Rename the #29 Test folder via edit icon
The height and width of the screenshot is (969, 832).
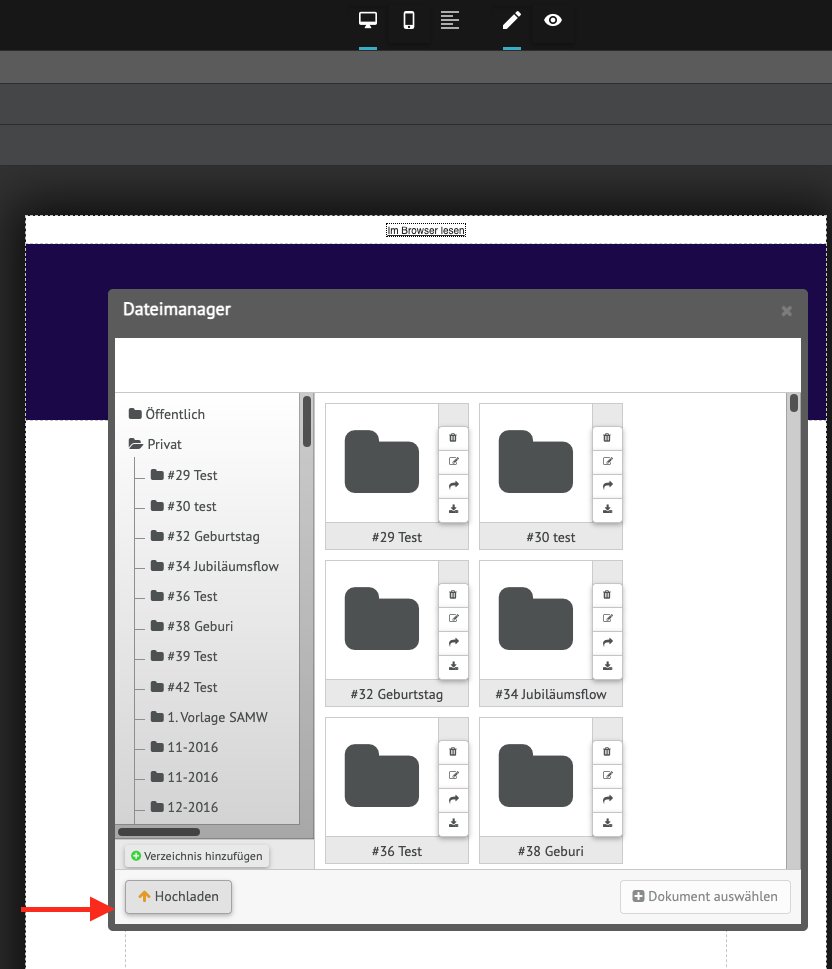pyautogui.click(x=453, y=461)
